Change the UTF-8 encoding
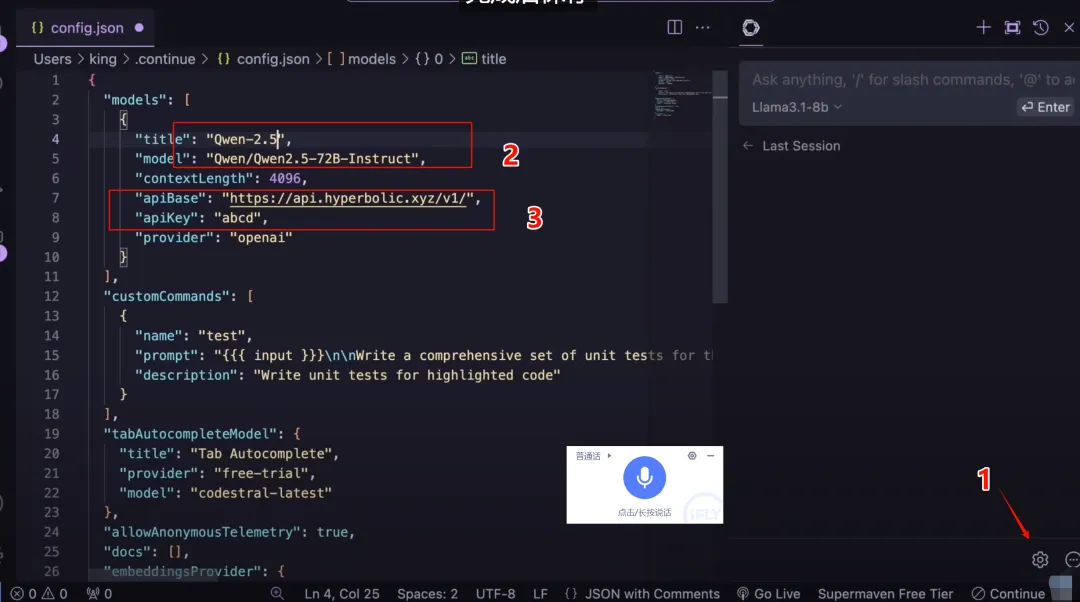 [x=495, y=593]
